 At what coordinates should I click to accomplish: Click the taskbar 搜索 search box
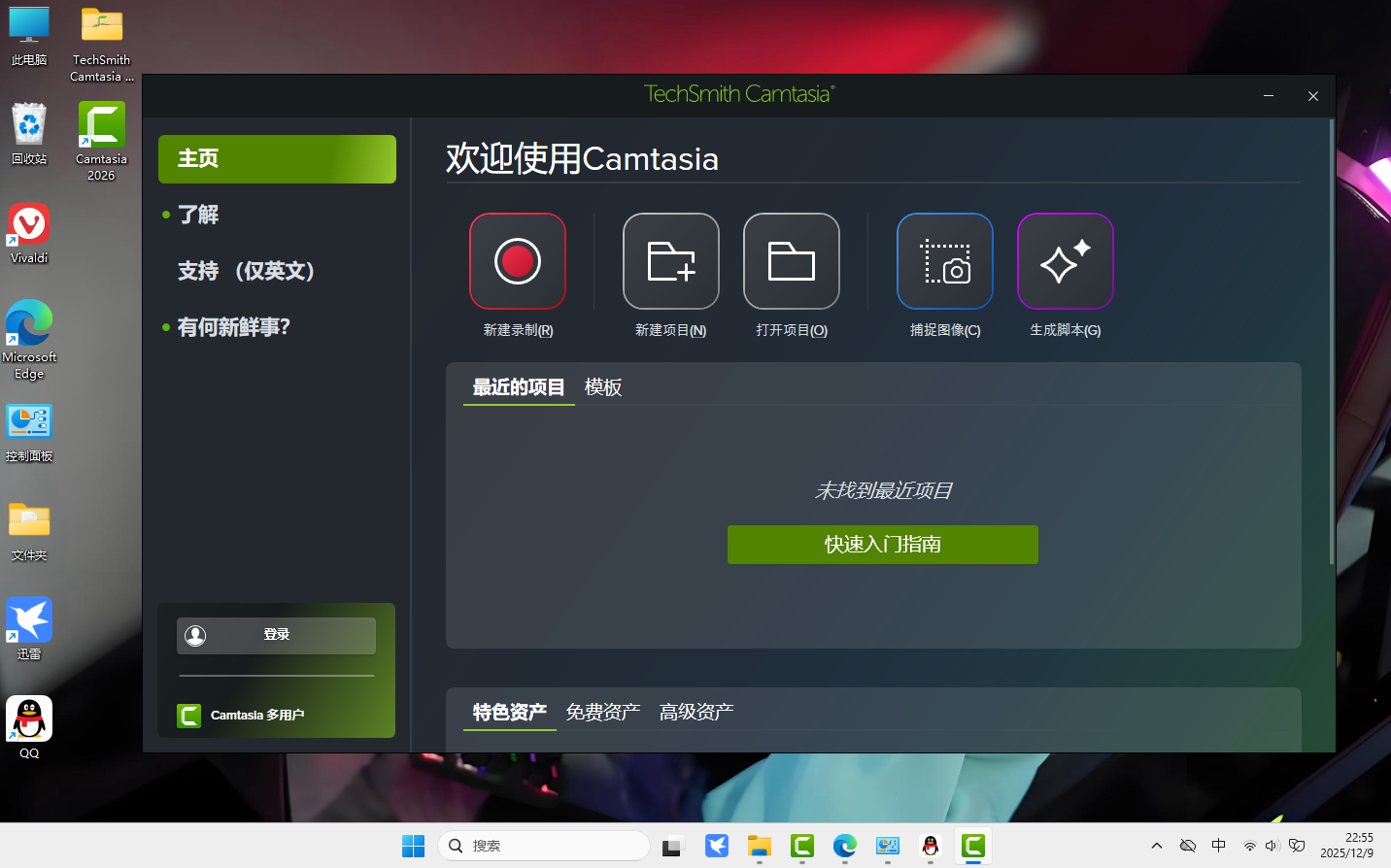(544, 847)
